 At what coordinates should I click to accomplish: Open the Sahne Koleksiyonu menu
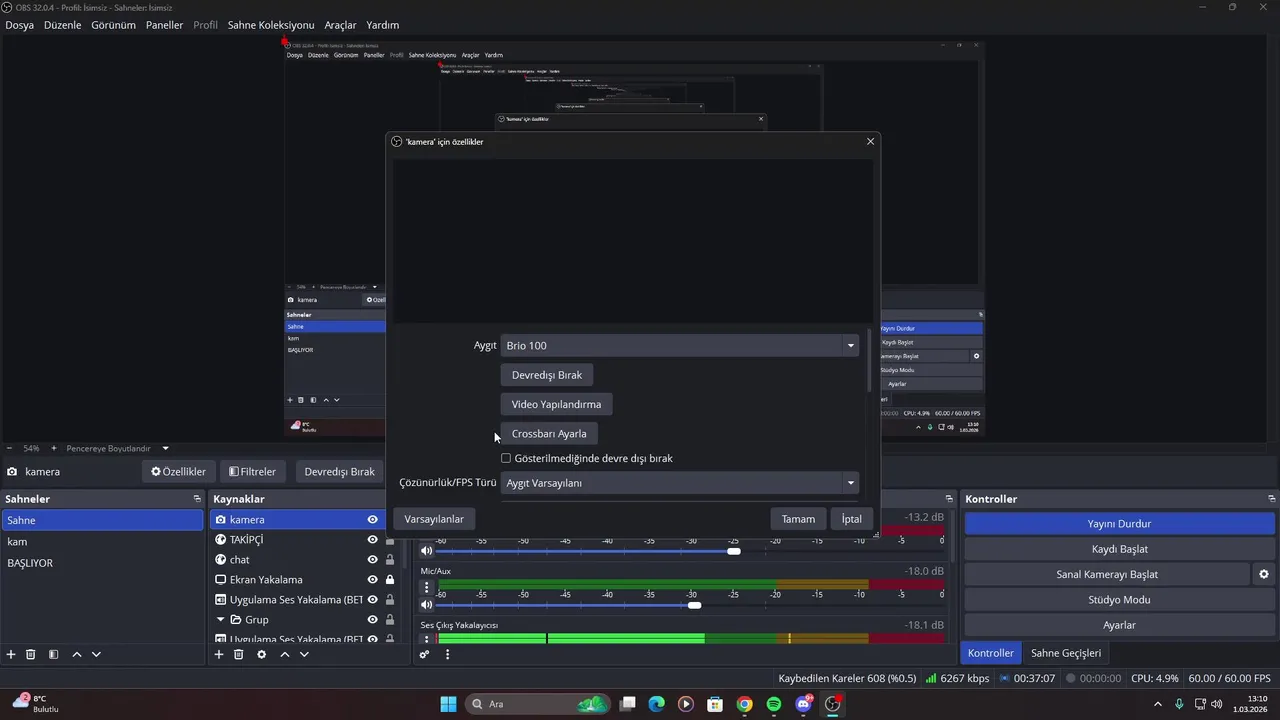[271, 25]
